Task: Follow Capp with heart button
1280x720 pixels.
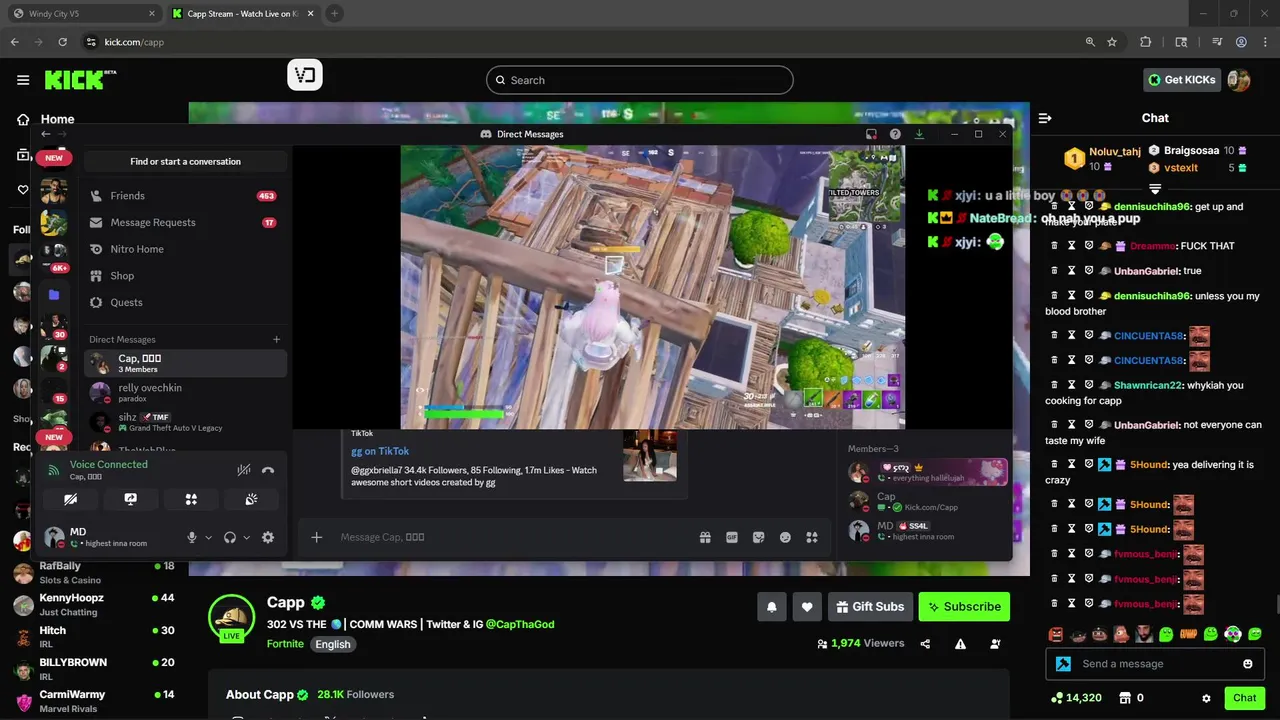Action: tap(807, 606)
